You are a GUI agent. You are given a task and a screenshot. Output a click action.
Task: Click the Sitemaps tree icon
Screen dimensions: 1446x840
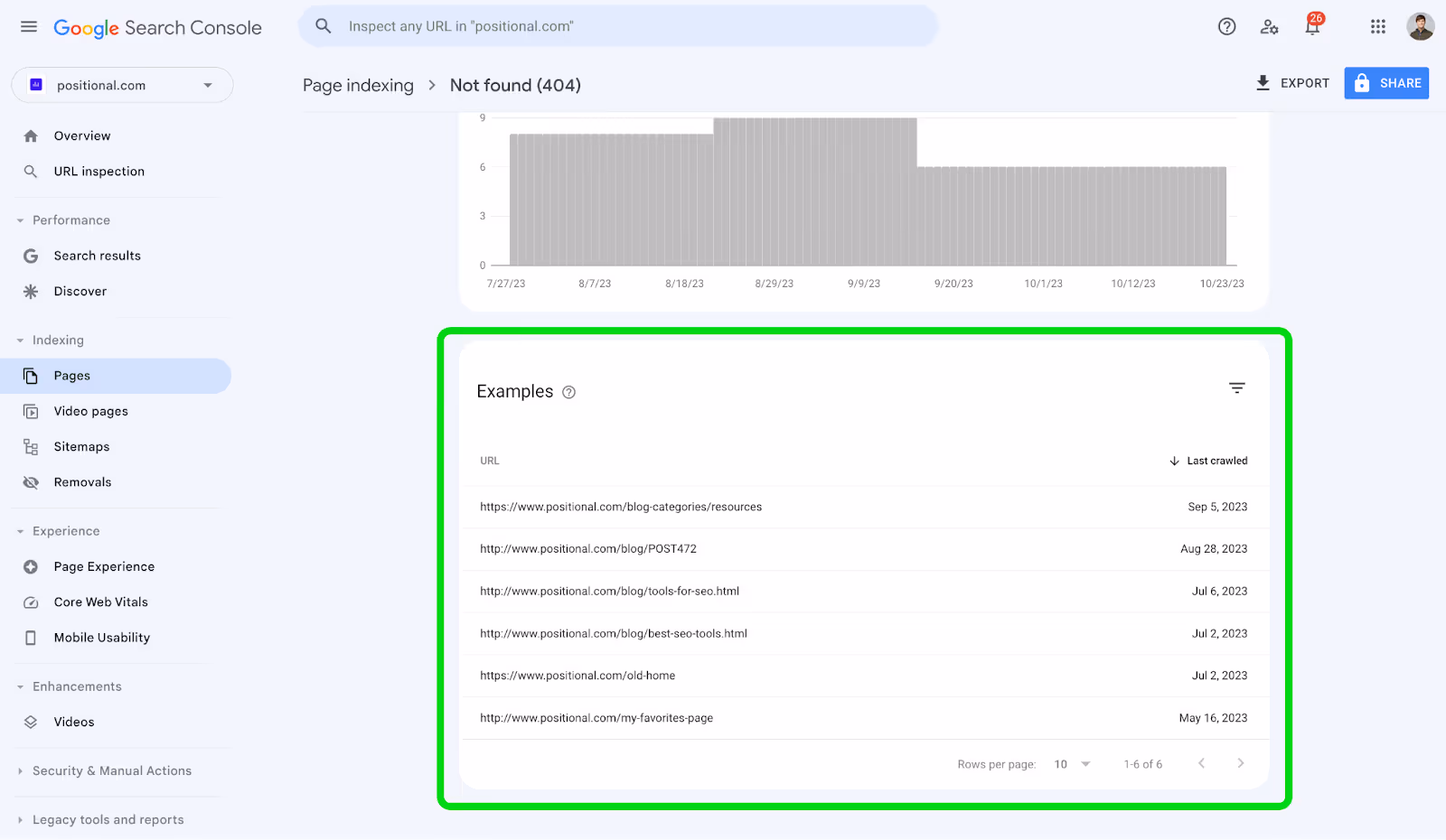[x=31, y=447]
